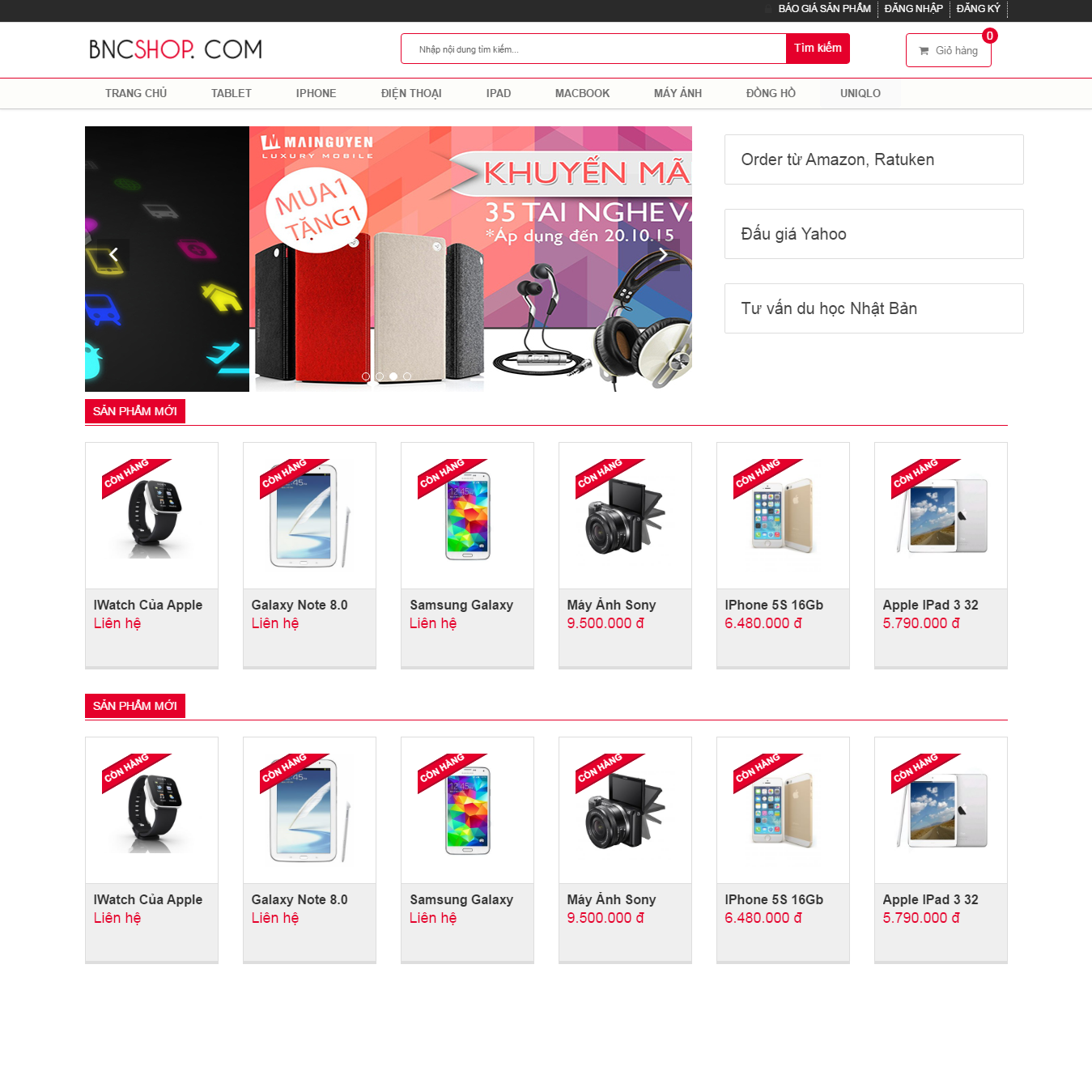This screenshot has height=1092, width=1092.
Task: Open the ĐIỆN THOẠI menu item
Action: tap(411, 93)
